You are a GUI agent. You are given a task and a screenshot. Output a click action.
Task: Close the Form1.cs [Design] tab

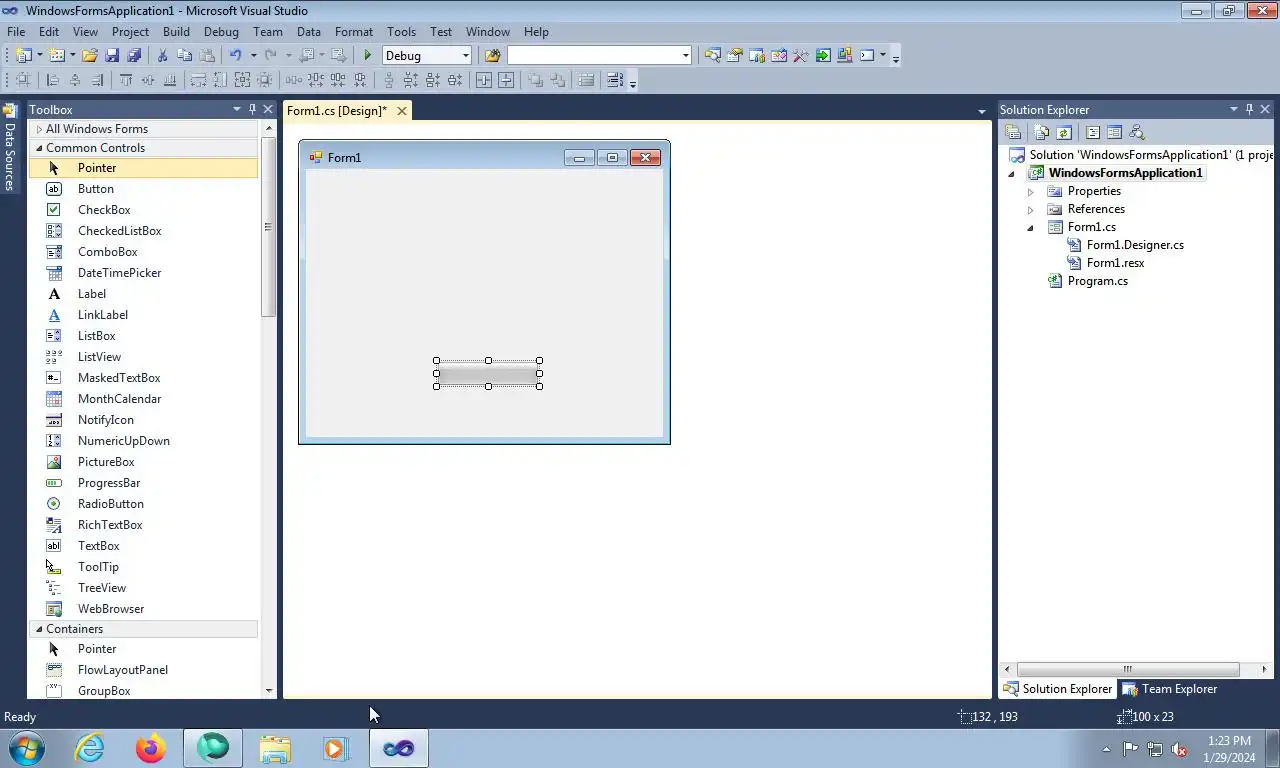[x=402, y=111]
